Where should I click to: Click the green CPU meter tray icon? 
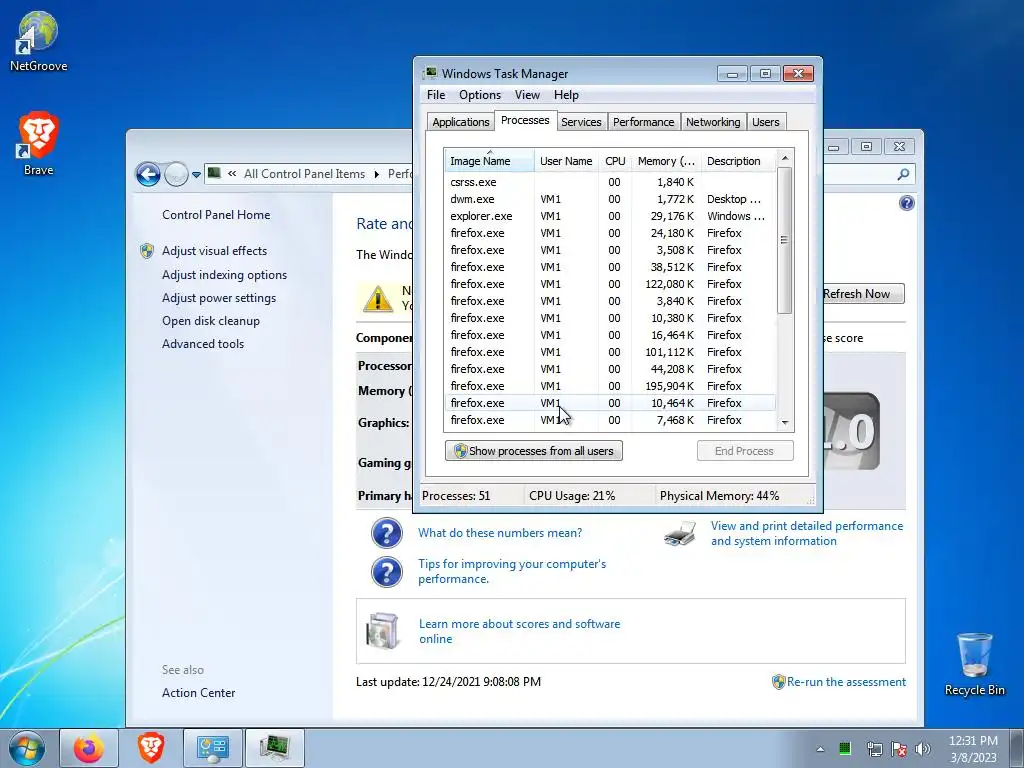[x=844, y=748]
